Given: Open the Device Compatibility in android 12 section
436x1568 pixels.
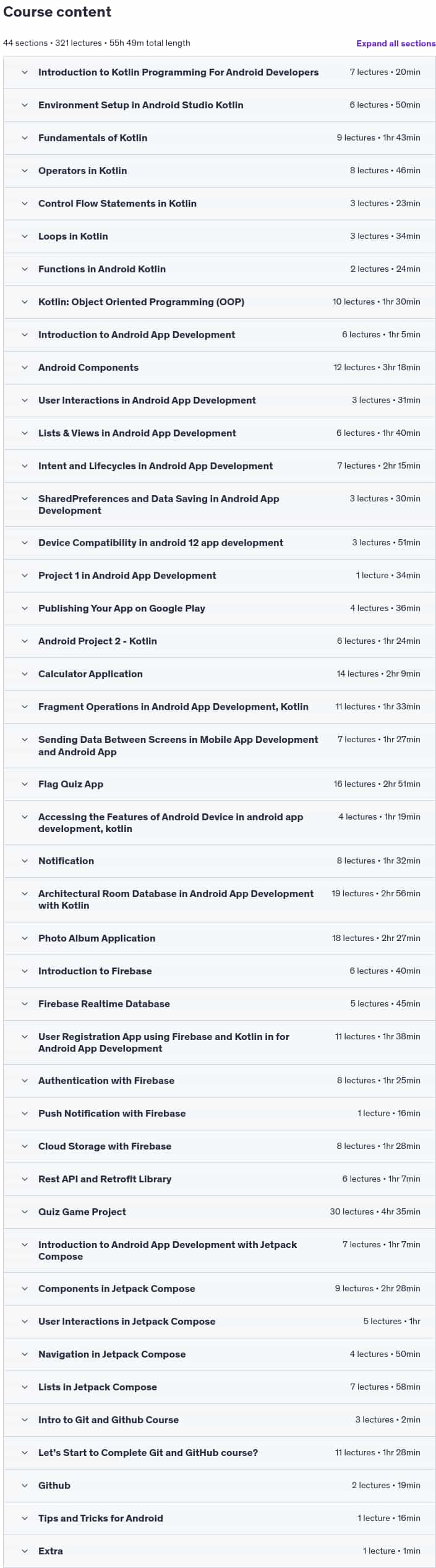Looking at the screenshot, I should coord(161,543).
